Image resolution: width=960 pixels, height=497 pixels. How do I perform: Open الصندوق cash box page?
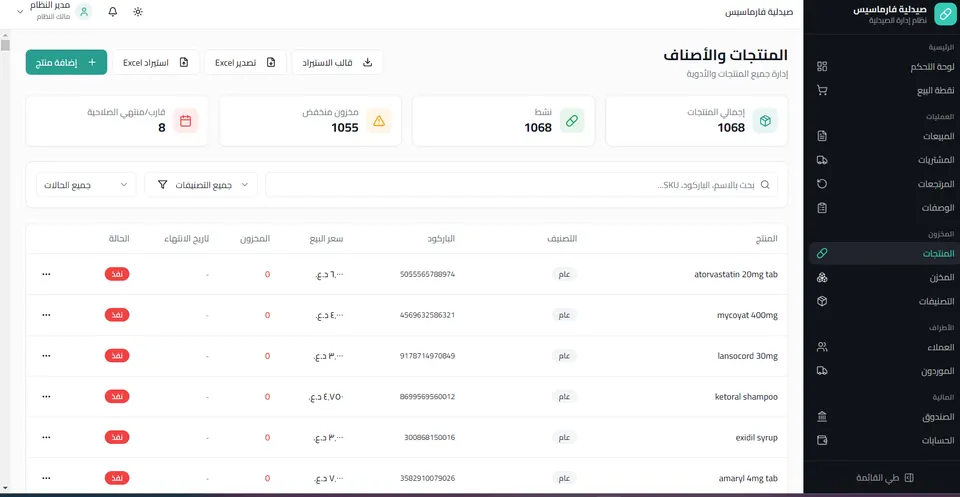[x=883, y=417]
